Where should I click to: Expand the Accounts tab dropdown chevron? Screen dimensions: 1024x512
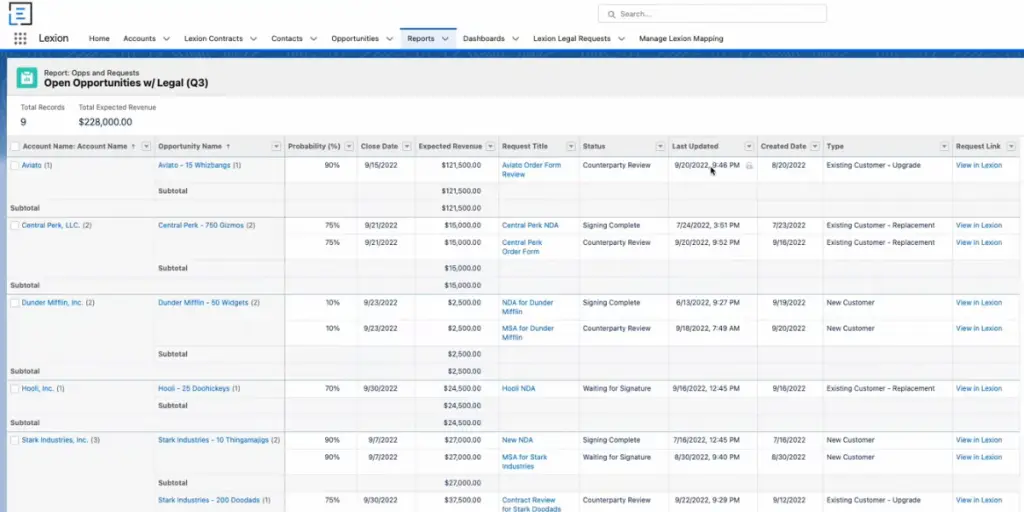coord(164,39)
